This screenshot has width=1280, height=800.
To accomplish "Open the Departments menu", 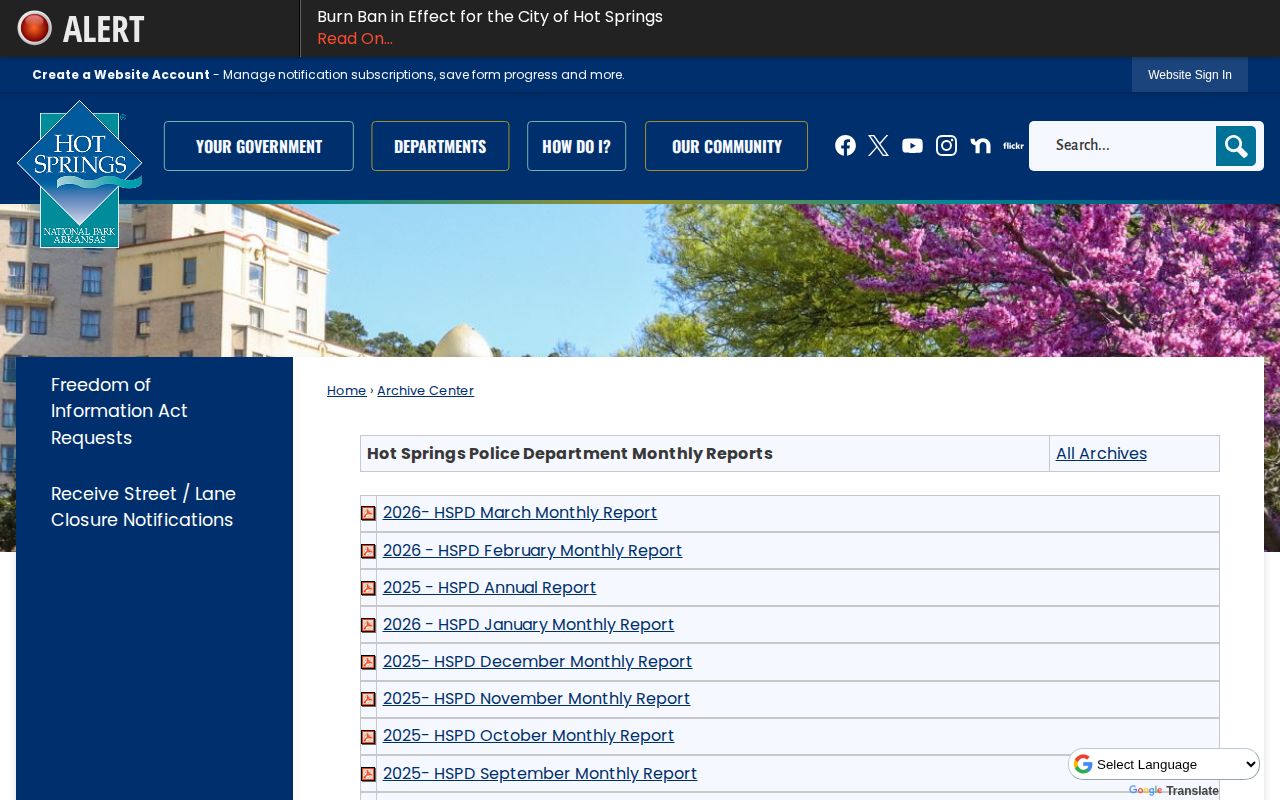I will (440, 146).
